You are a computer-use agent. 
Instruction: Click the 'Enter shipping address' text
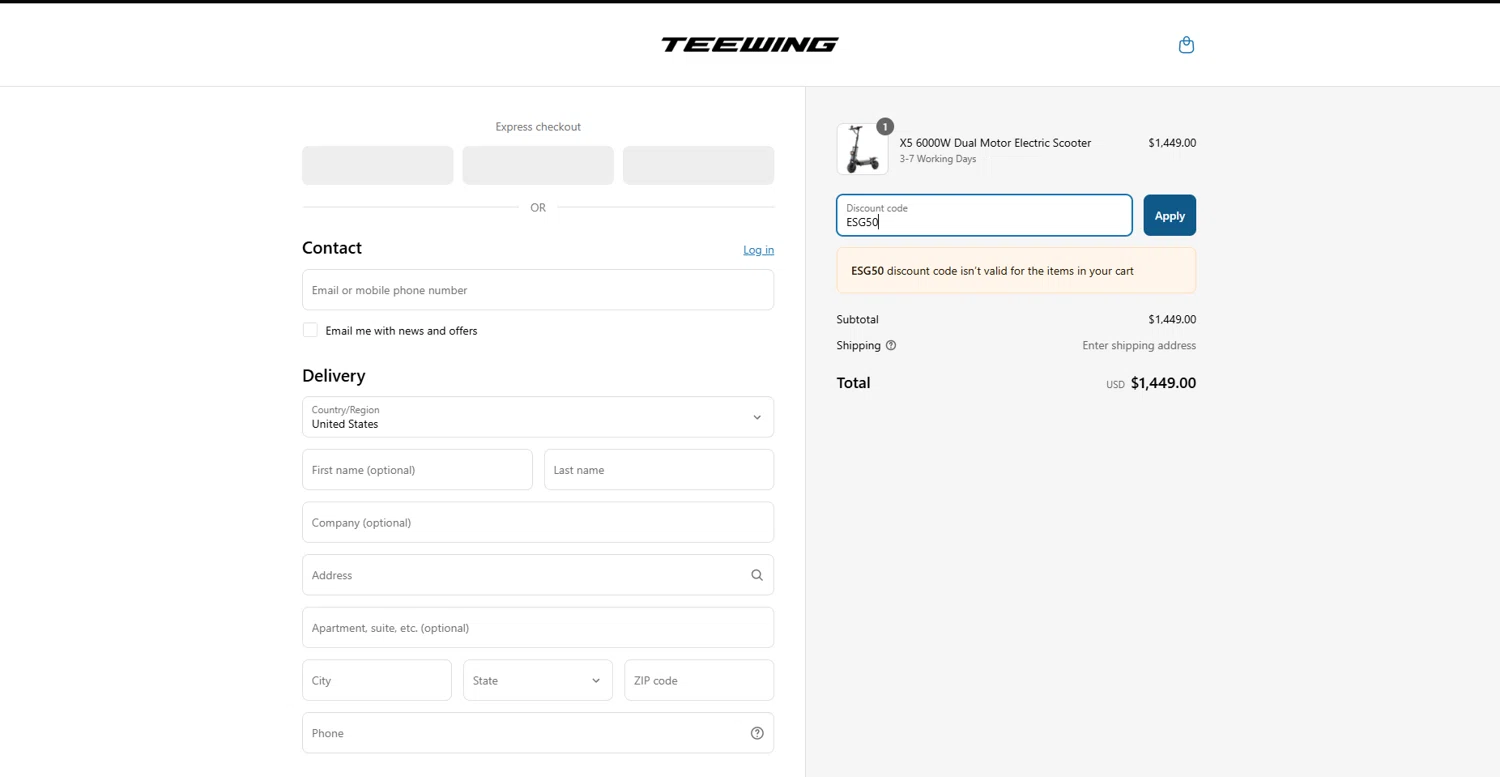[x=1139, y=346]
